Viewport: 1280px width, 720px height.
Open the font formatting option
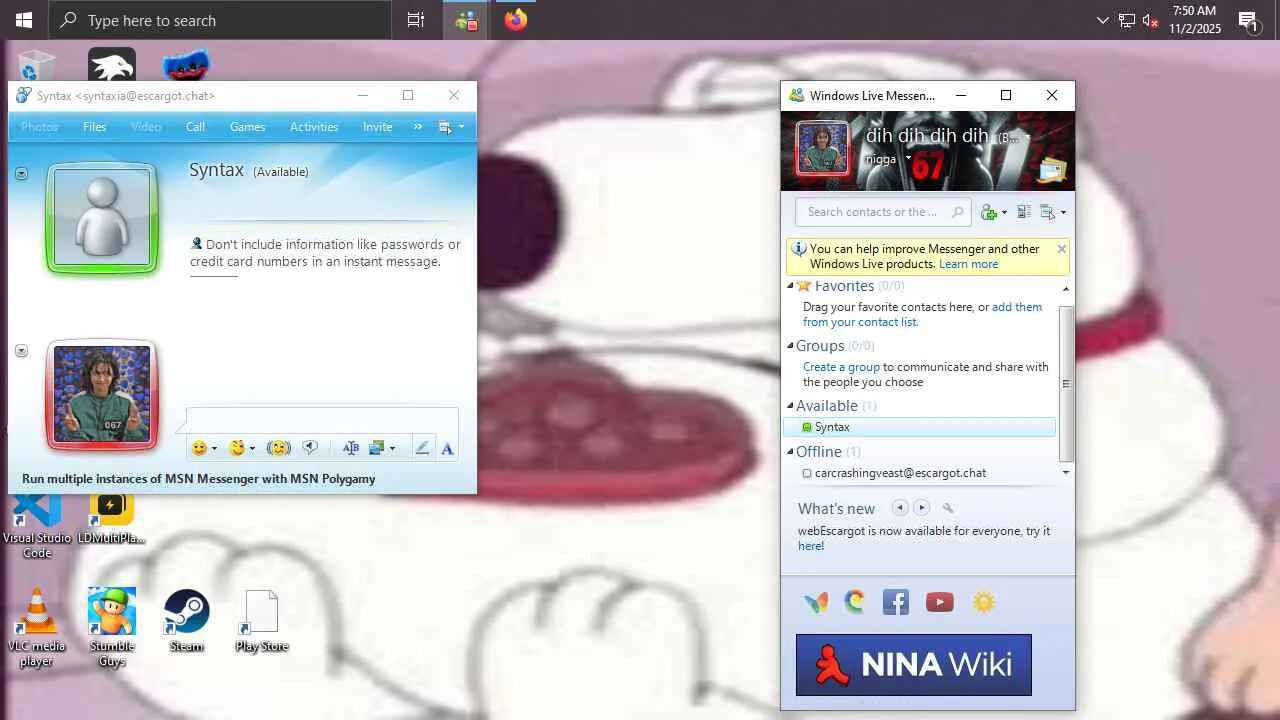coord(447,448)
